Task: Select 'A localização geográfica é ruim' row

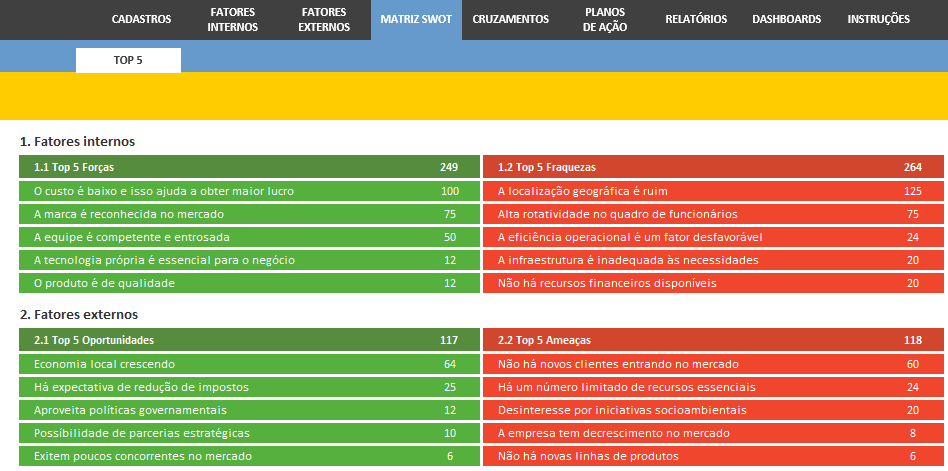Action: point(712,191)
